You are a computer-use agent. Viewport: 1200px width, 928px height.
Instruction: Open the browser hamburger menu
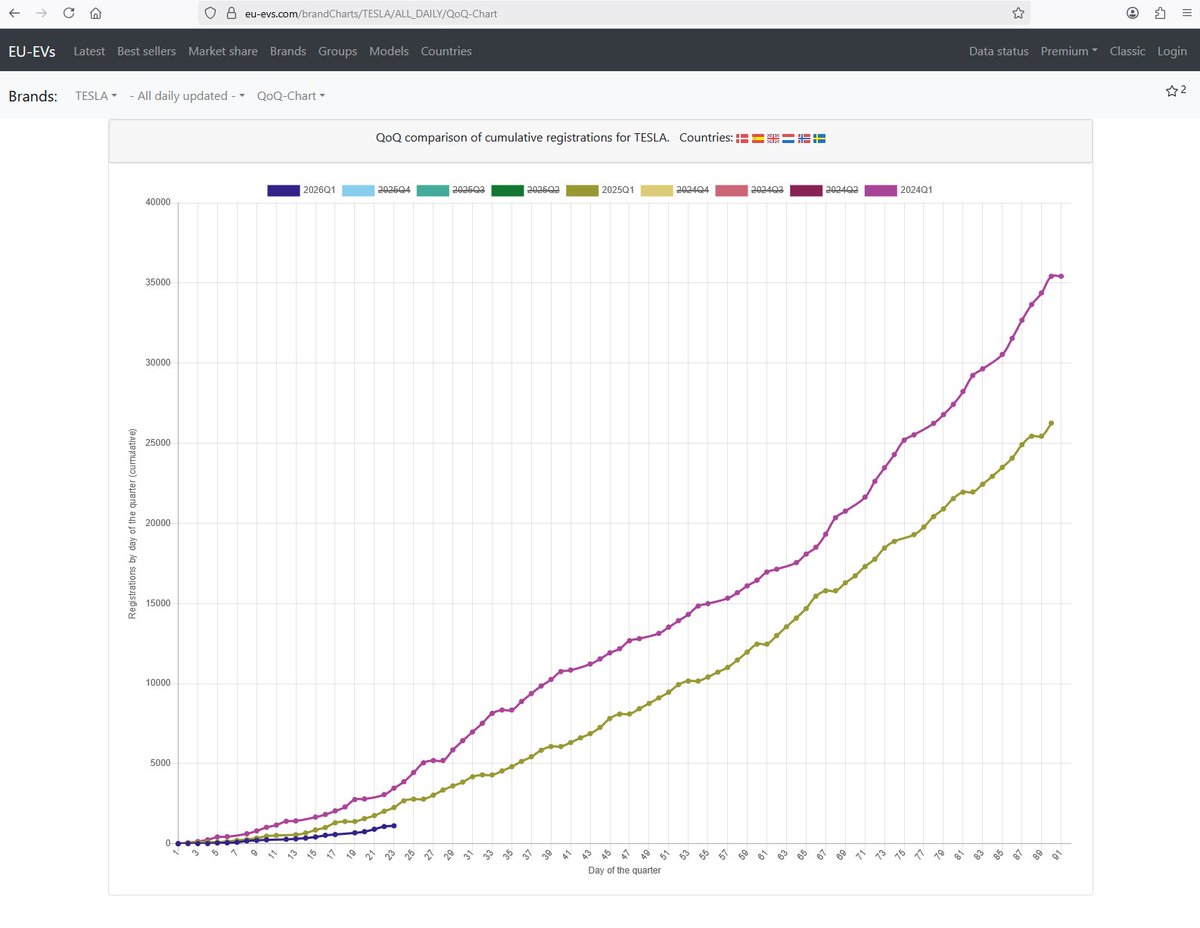(x=1186, y=13)
